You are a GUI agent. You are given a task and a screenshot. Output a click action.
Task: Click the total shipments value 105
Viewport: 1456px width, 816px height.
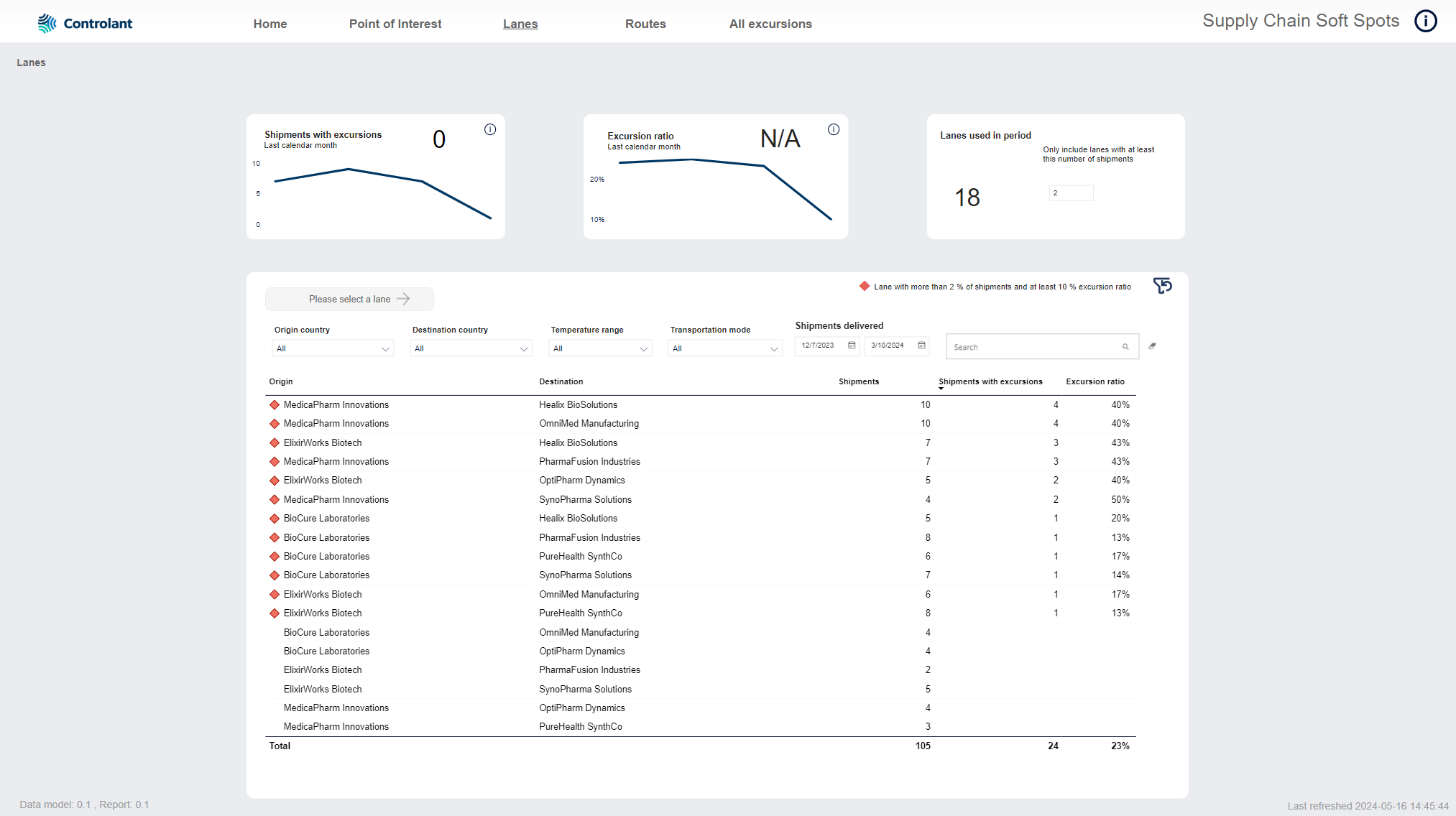click(923, 746)
